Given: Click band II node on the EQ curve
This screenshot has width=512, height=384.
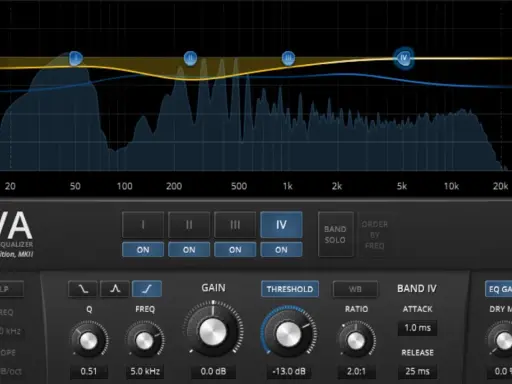Looking at the screenshot, I should pyautogui.click(x=190, y=58).
